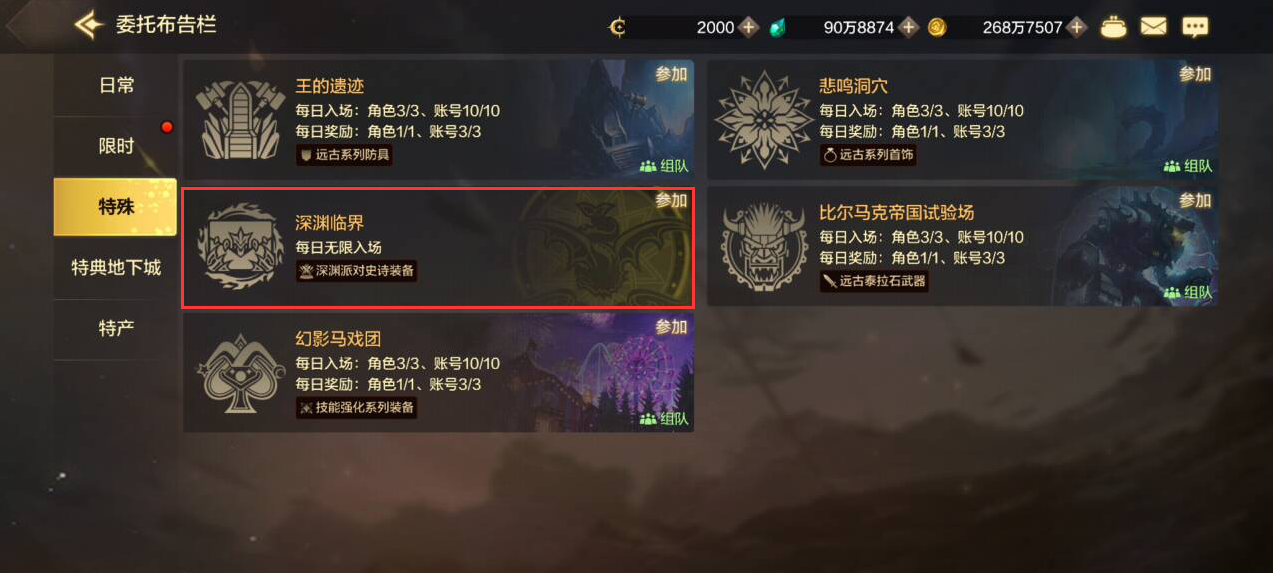Switch to the 日常 tab

[x=116, y=86]
